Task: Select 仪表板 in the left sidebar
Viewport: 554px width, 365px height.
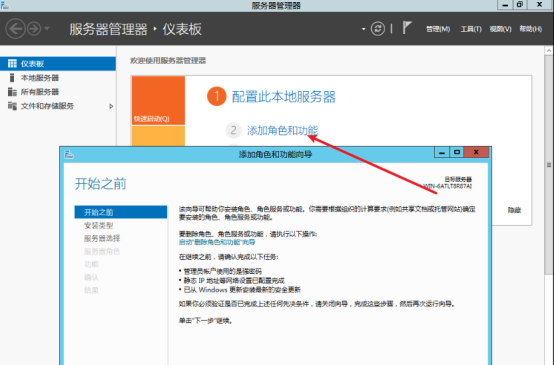Action: click(x=58, y=64)
